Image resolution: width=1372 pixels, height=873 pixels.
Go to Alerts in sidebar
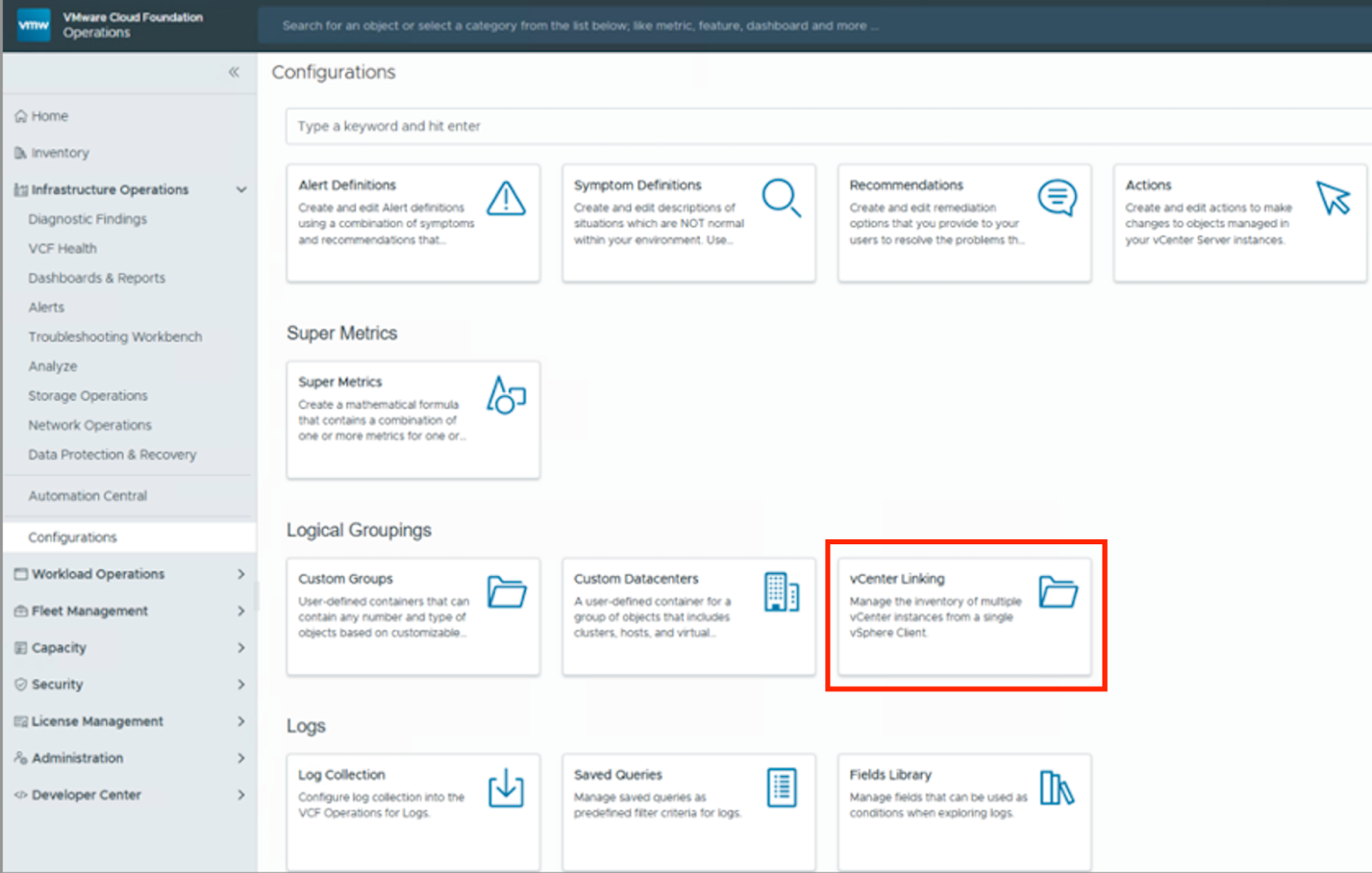46,308
